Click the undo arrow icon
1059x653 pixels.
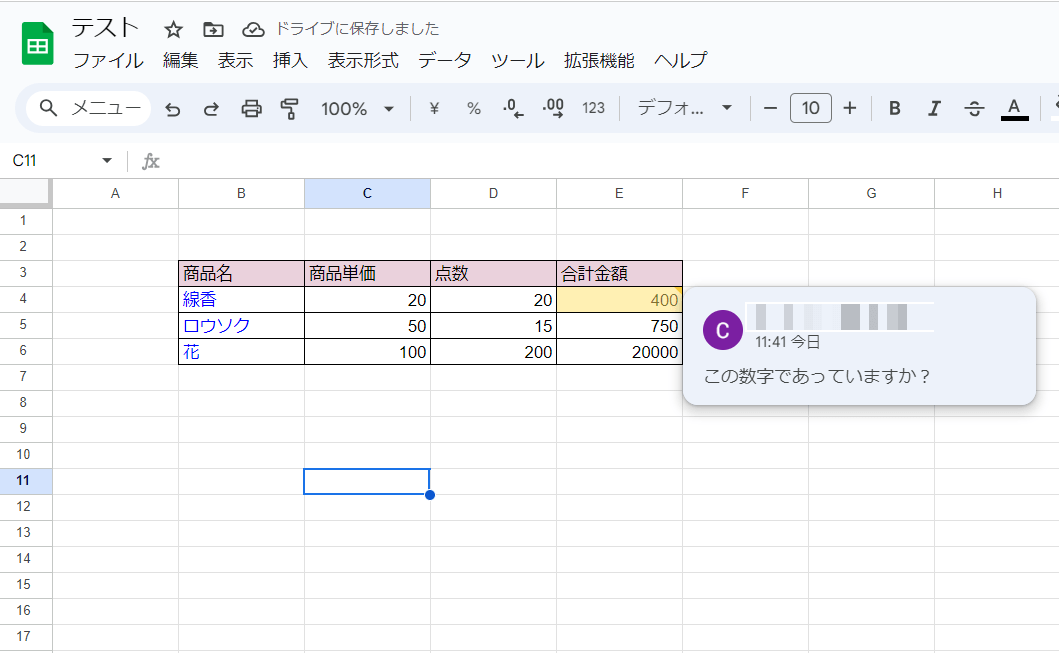(x=173, y=109)
